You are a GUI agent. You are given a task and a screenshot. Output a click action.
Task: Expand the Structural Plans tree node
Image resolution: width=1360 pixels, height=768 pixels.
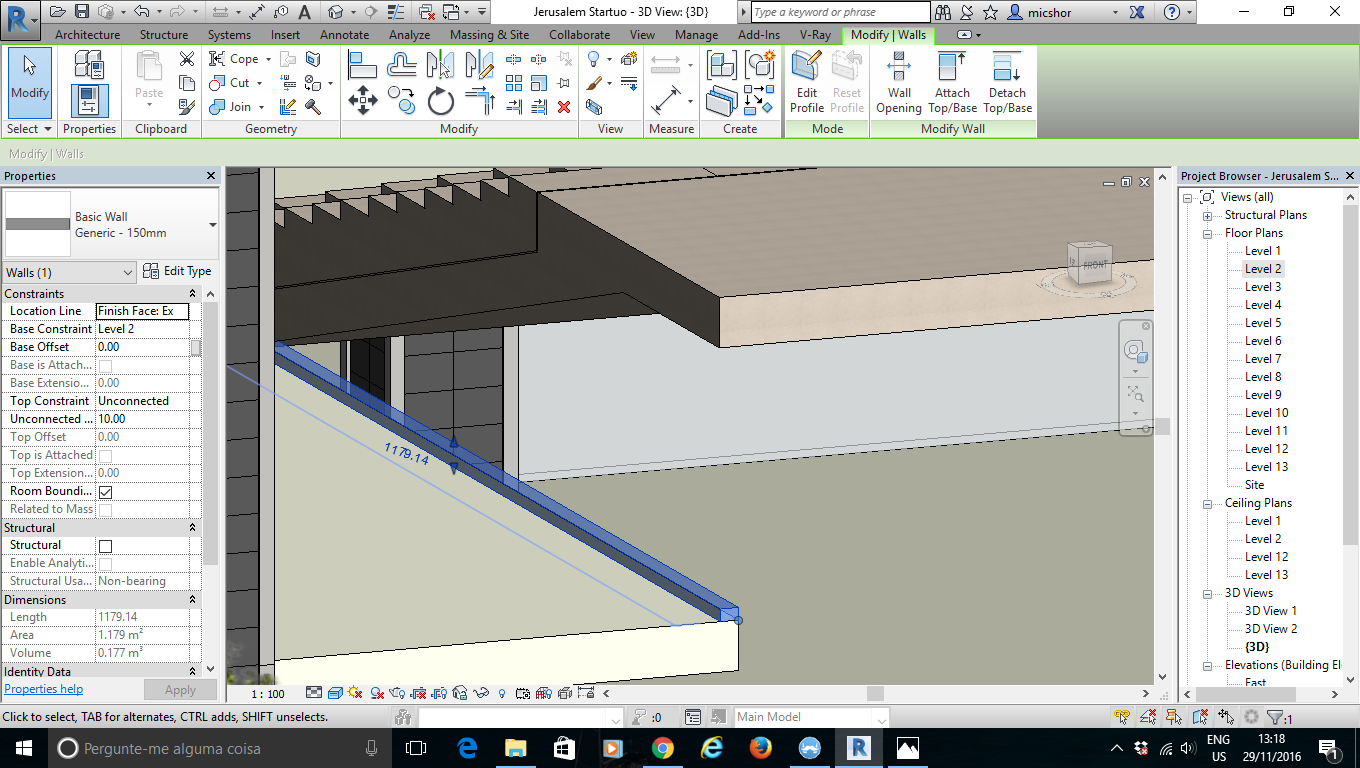1207,215
